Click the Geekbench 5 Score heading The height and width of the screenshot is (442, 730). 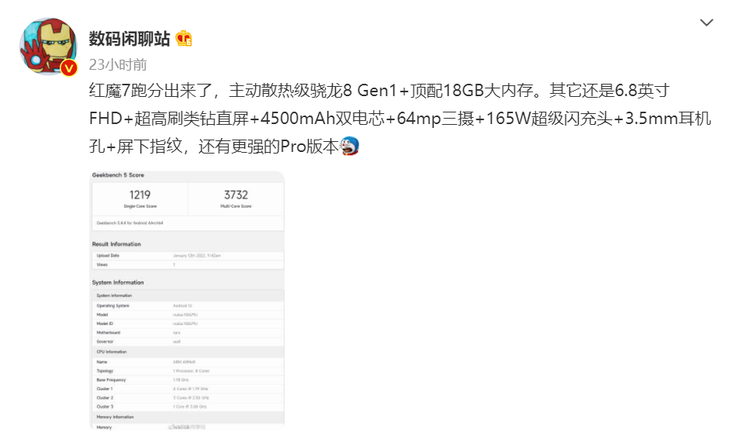tap(118, 175)
